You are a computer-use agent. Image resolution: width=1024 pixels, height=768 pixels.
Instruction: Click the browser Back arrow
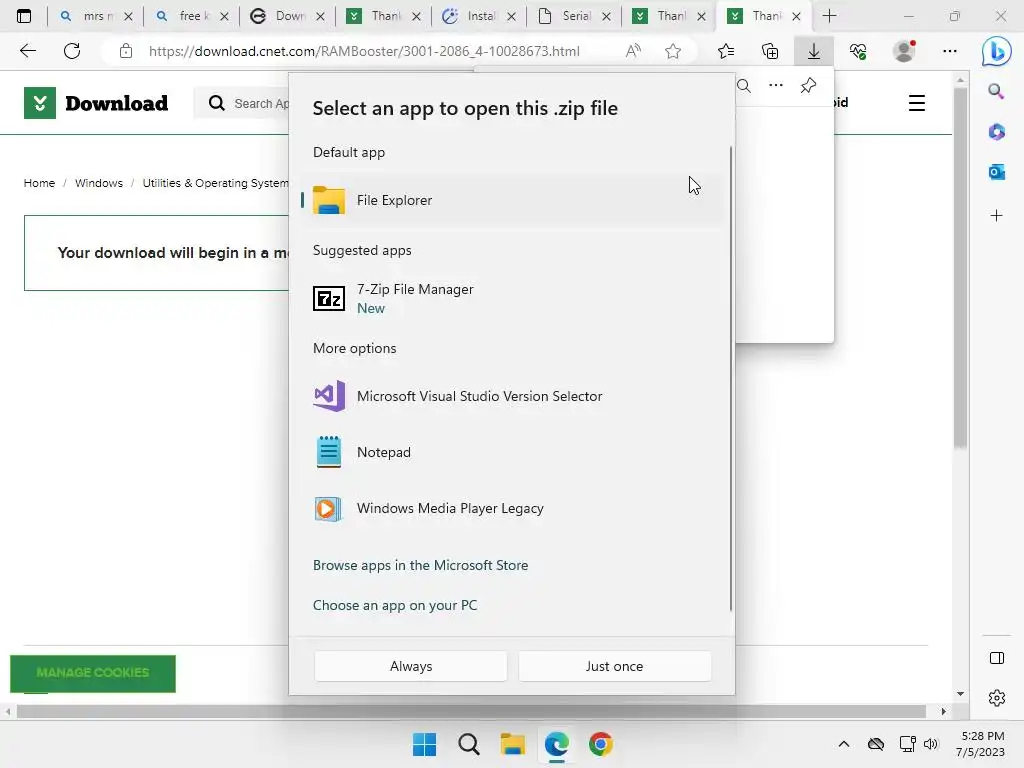pos(27,51)
